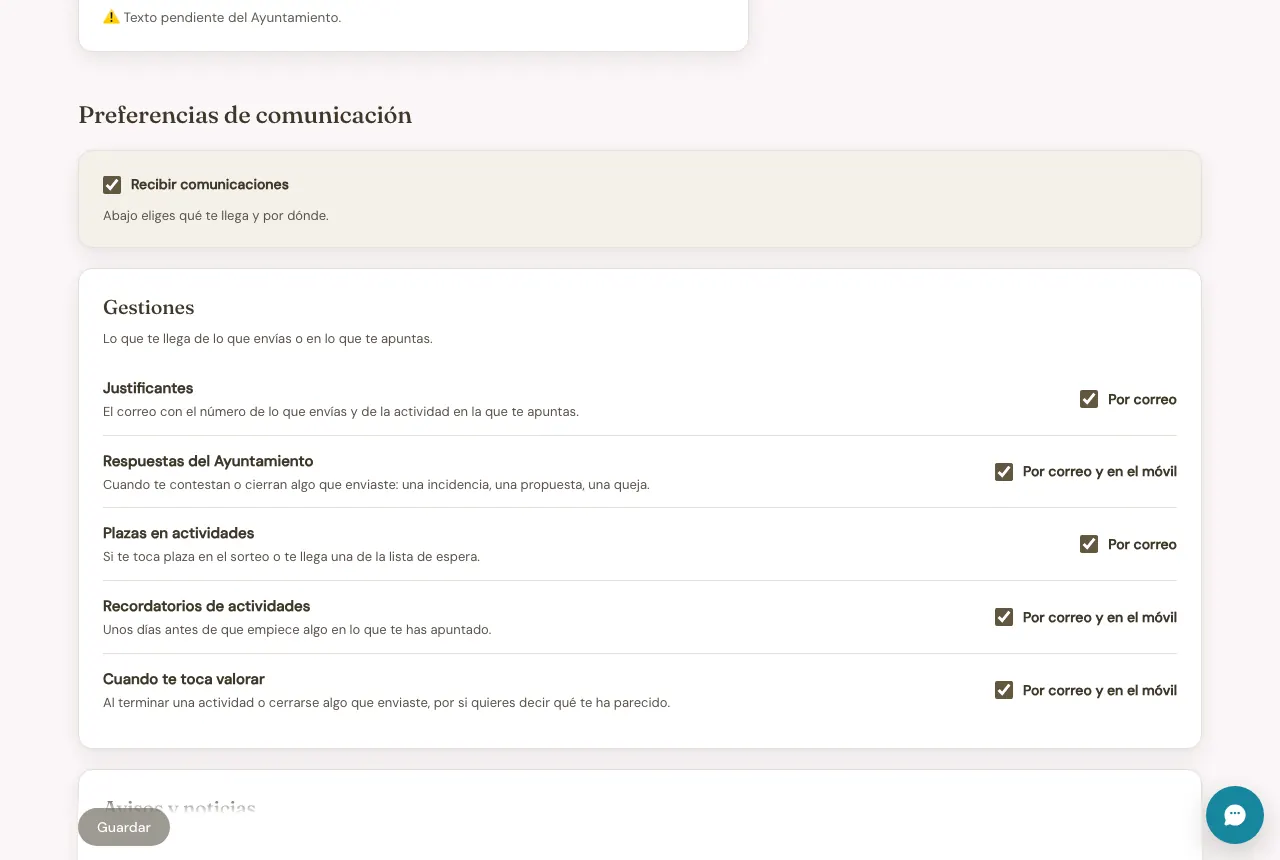Click the Gestiones section heading
1280x860 pixels.
tap(149, 307)
